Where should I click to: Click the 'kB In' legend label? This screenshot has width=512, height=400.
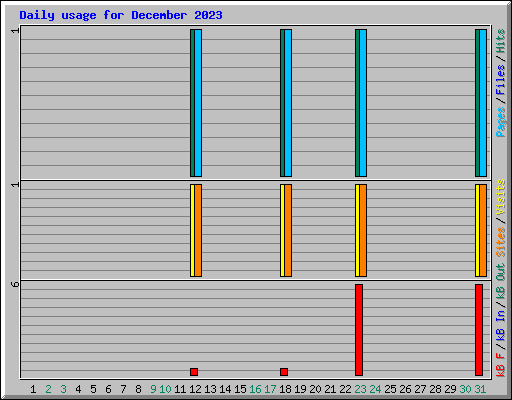500,325
